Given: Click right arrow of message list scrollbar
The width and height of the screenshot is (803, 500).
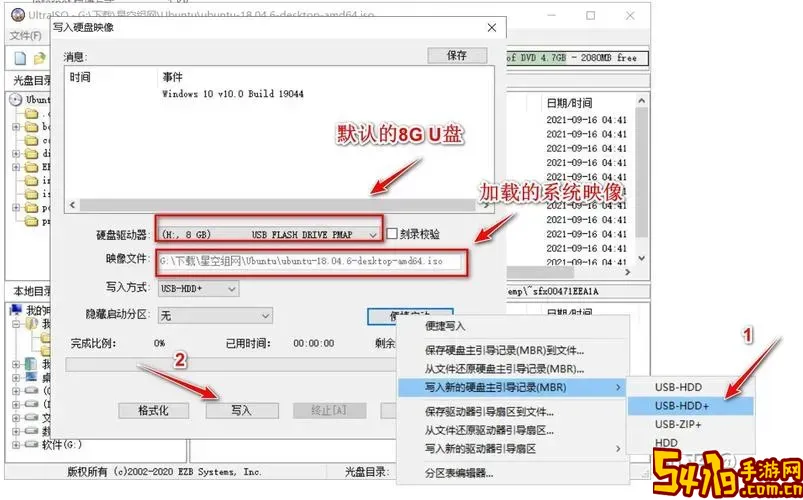Looking at the screenshot, I should pyautogui.click(x=486, y=205).
